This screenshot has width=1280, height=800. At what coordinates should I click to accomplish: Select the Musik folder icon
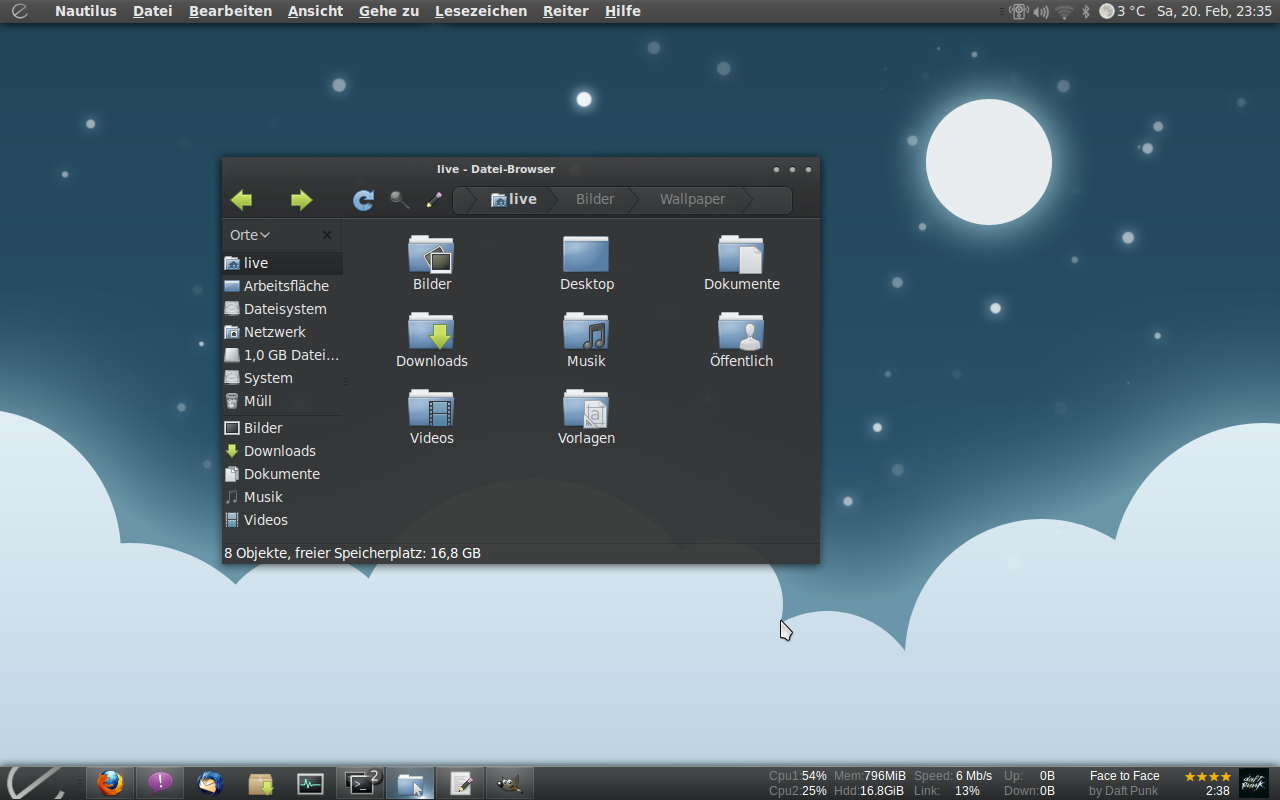586,331
